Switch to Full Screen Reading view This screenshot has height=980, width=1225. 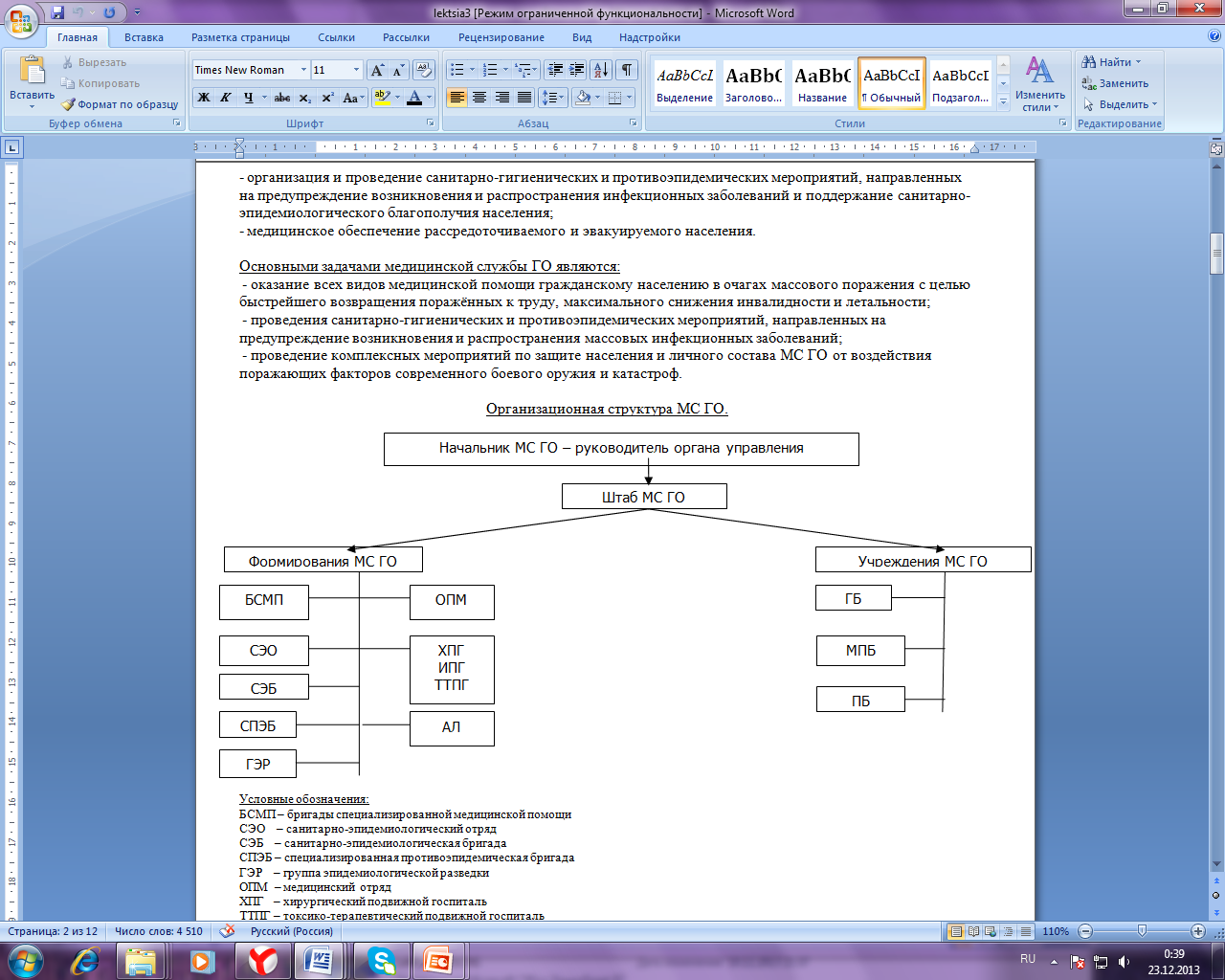[x=973, y=931]
